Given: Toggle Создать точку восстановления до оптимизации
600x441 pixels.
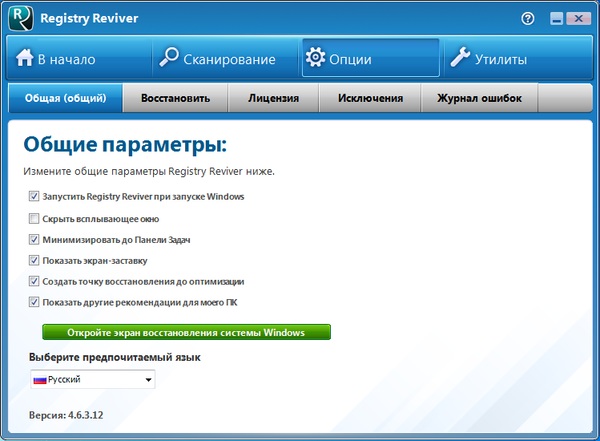Looking at the screenshot, I should 34,281.
